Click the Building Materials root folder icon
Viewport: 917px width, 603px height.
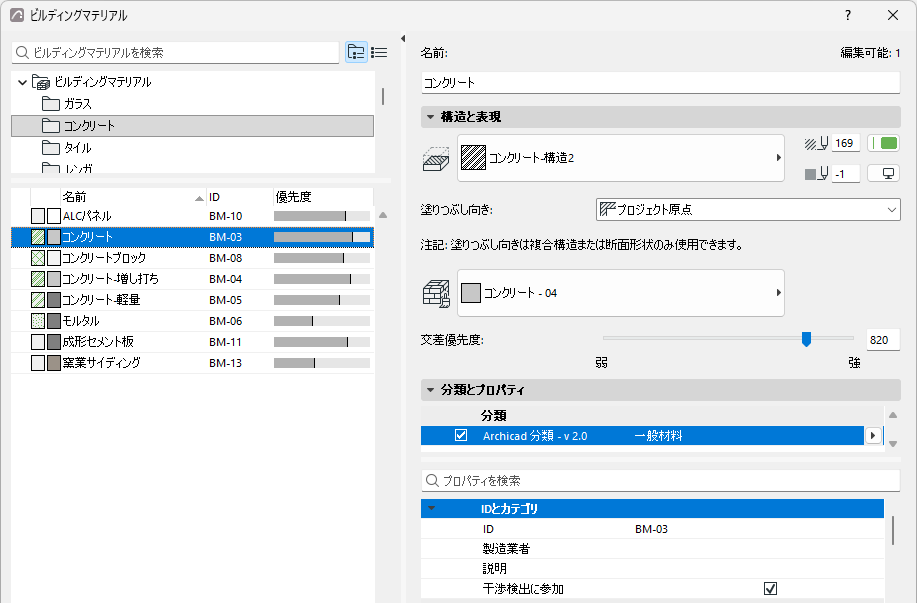[x=40, y=82]
